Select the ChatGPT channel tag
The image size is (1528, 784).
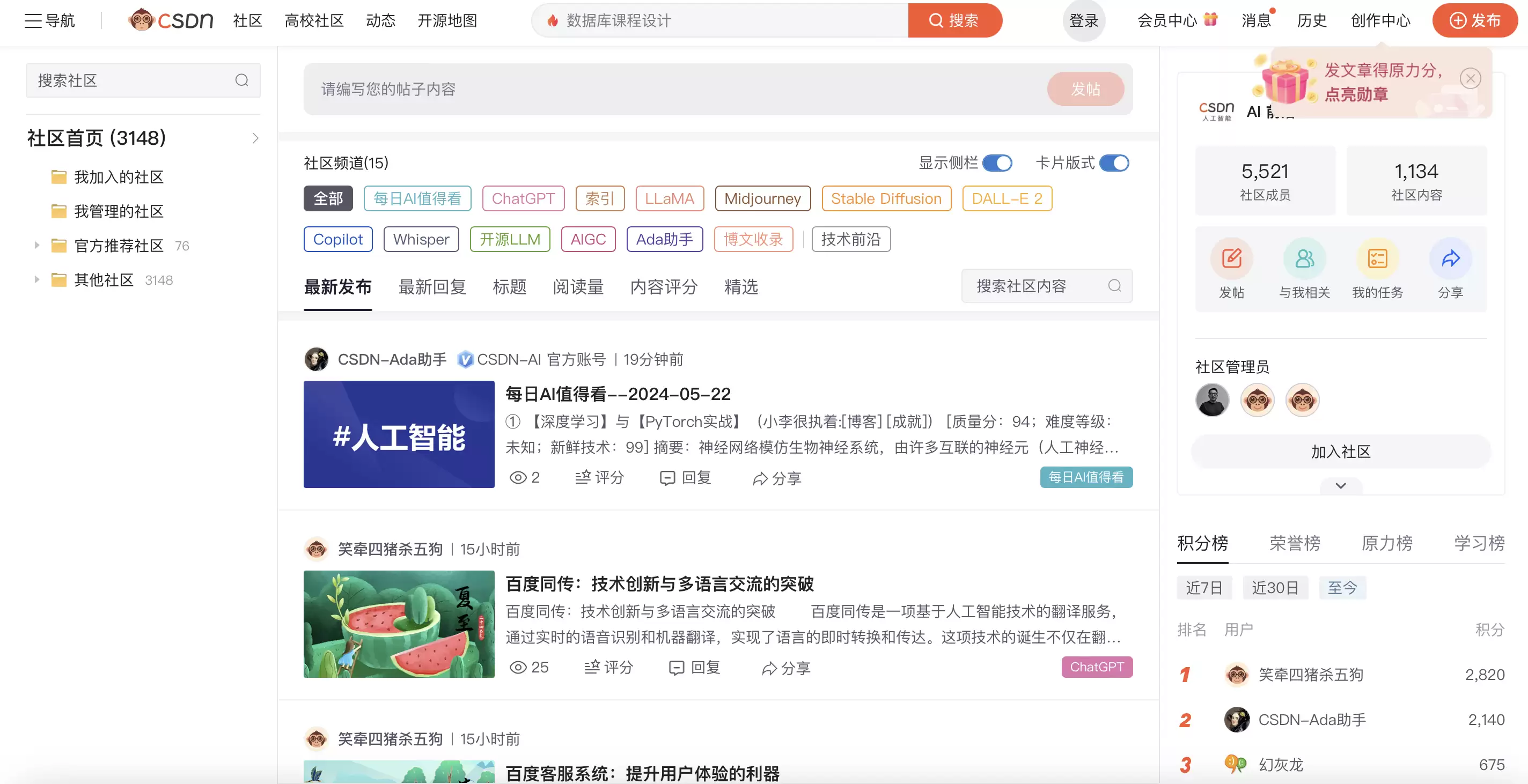tap(523, 198)
